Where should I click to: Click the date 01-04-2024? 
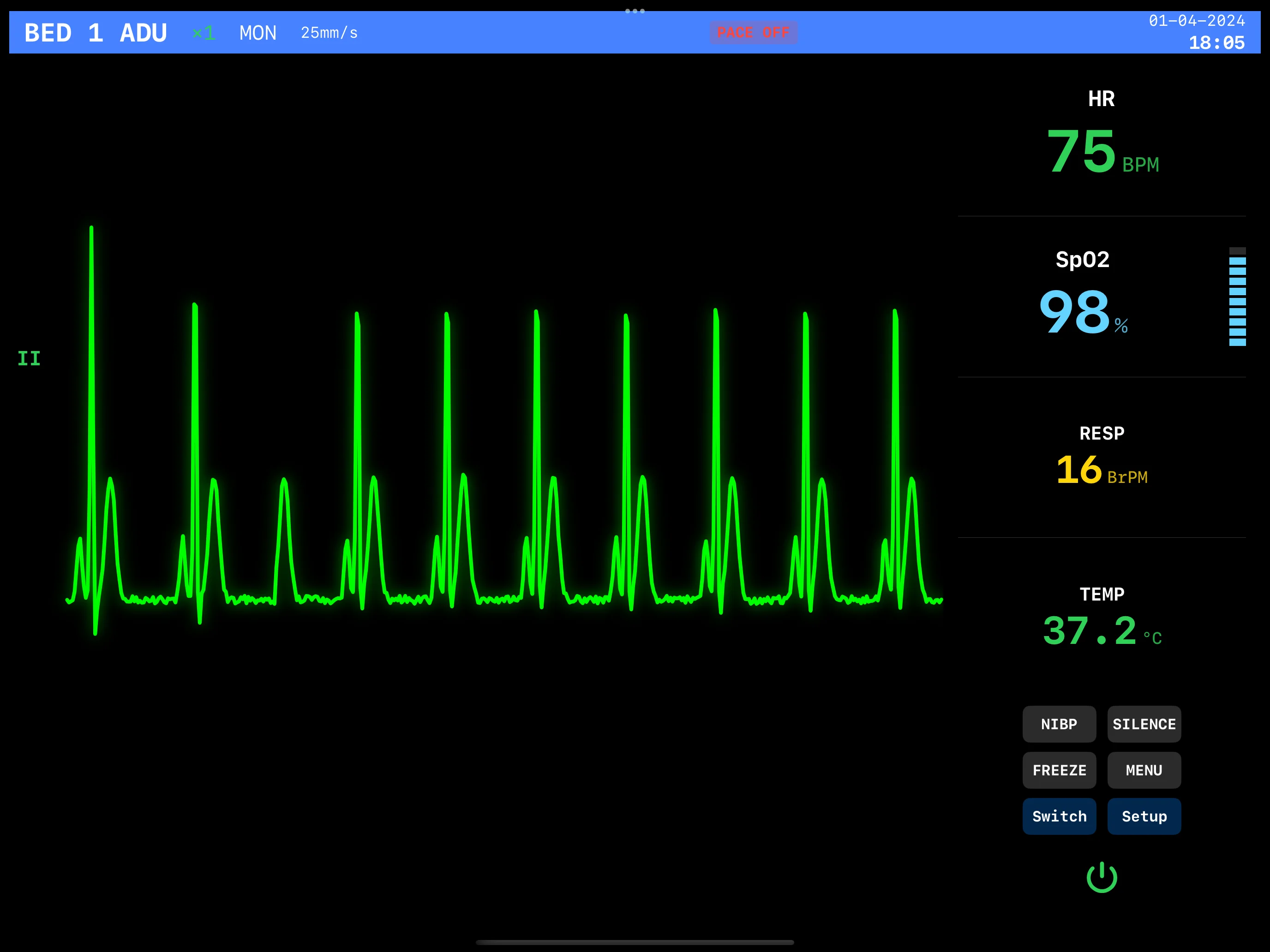tap(1197, 21)
